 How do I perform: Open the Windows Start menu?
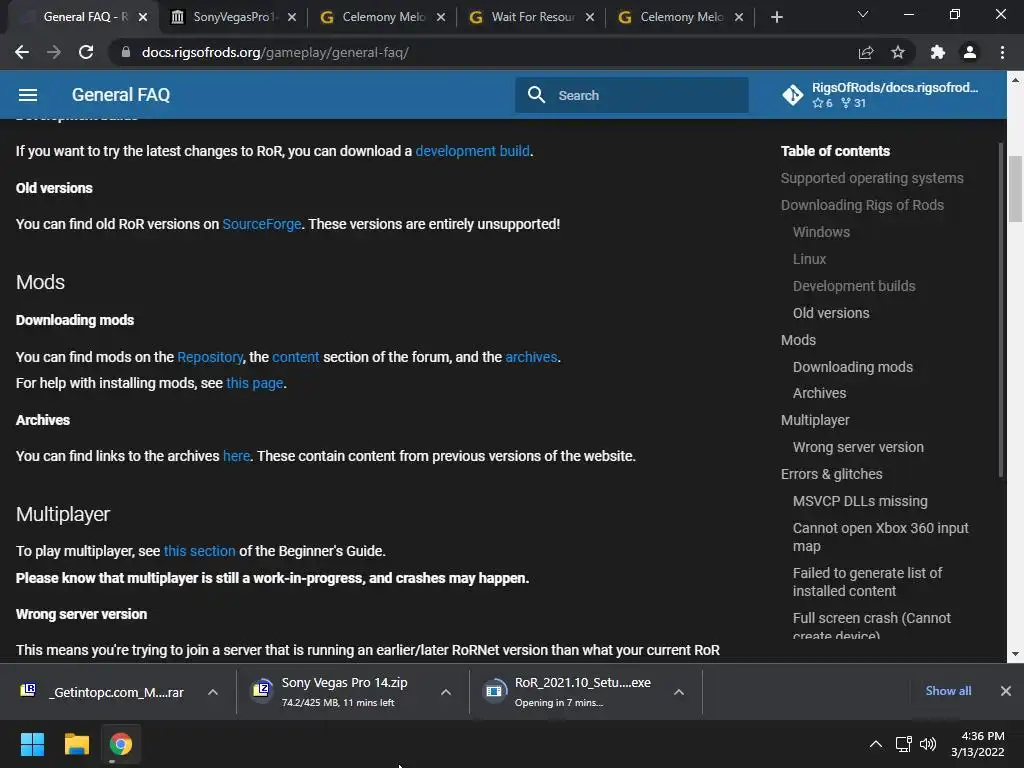[x=32, y=744]
